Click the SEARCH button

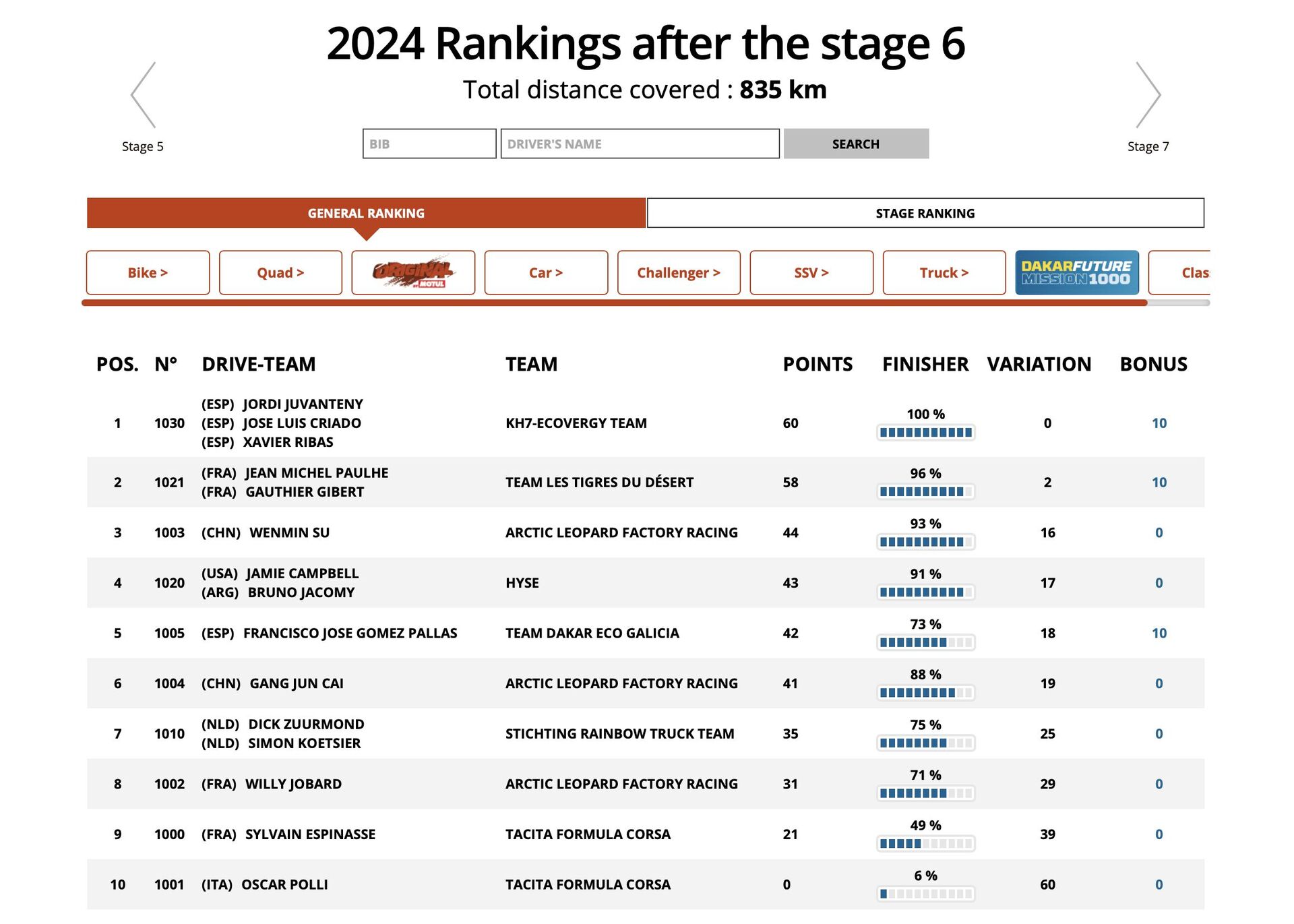[x=855, y=144]
